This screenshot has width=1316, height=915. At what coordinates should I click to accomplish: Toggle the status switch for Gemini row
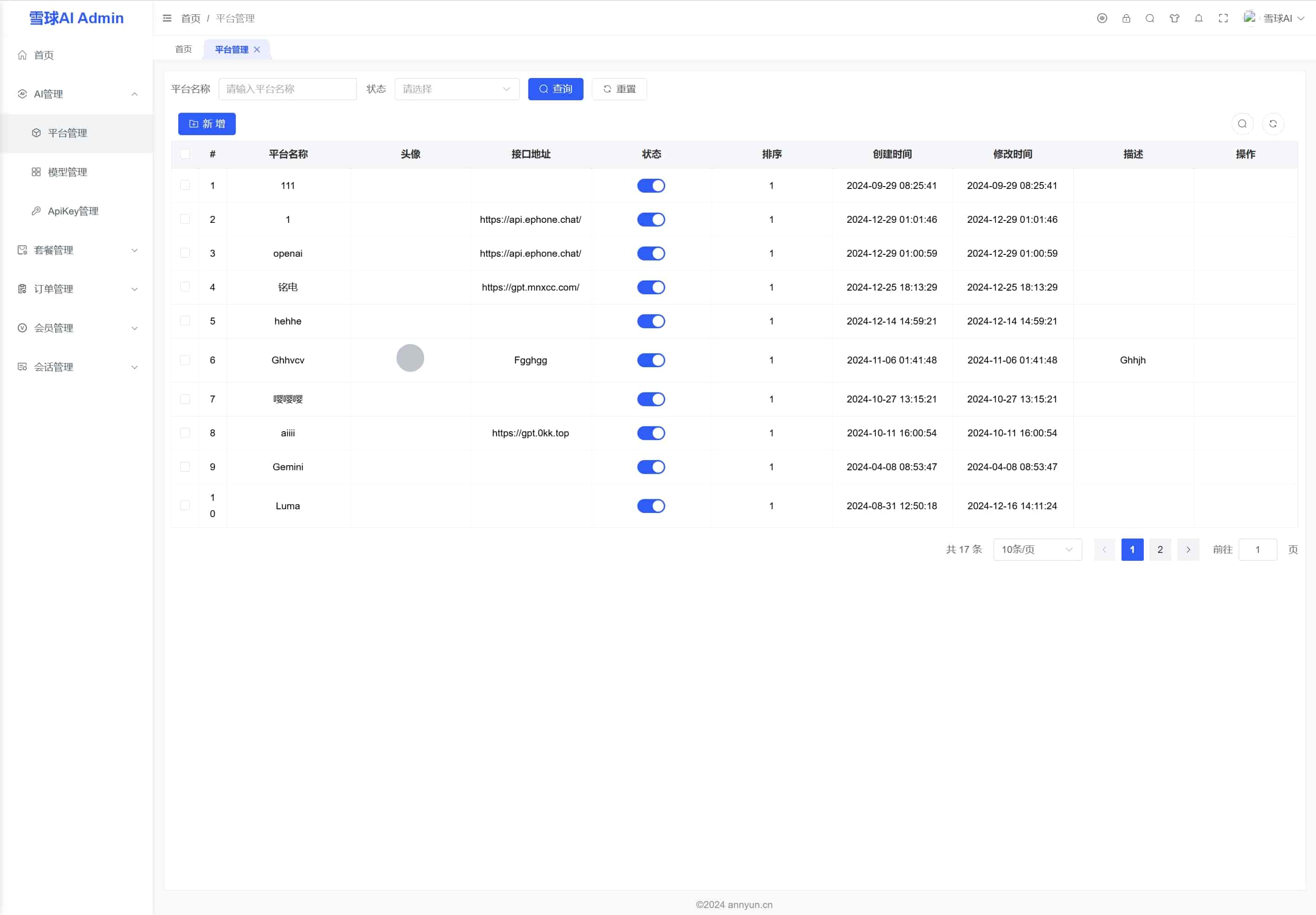point(650,467)
